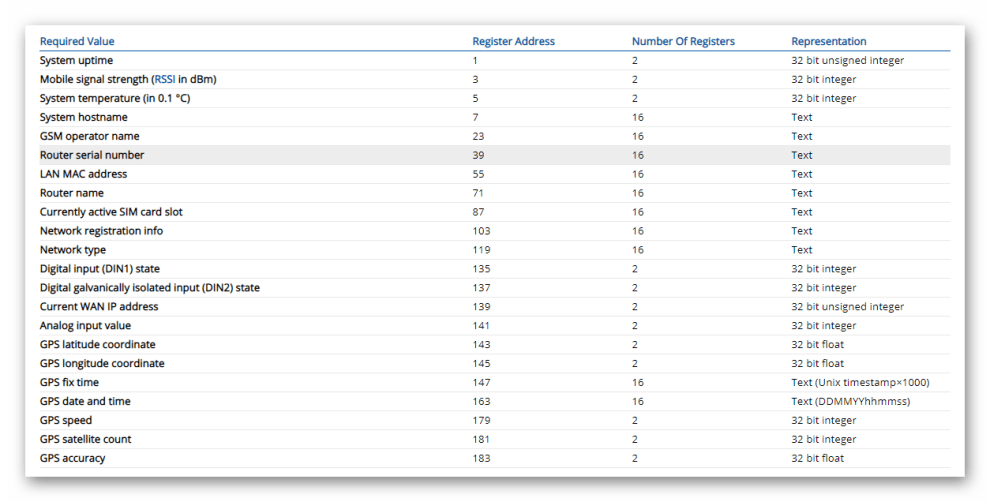Click the Network registration info label
The height and width of the screenshot is (502, 990).
point(101,231)
